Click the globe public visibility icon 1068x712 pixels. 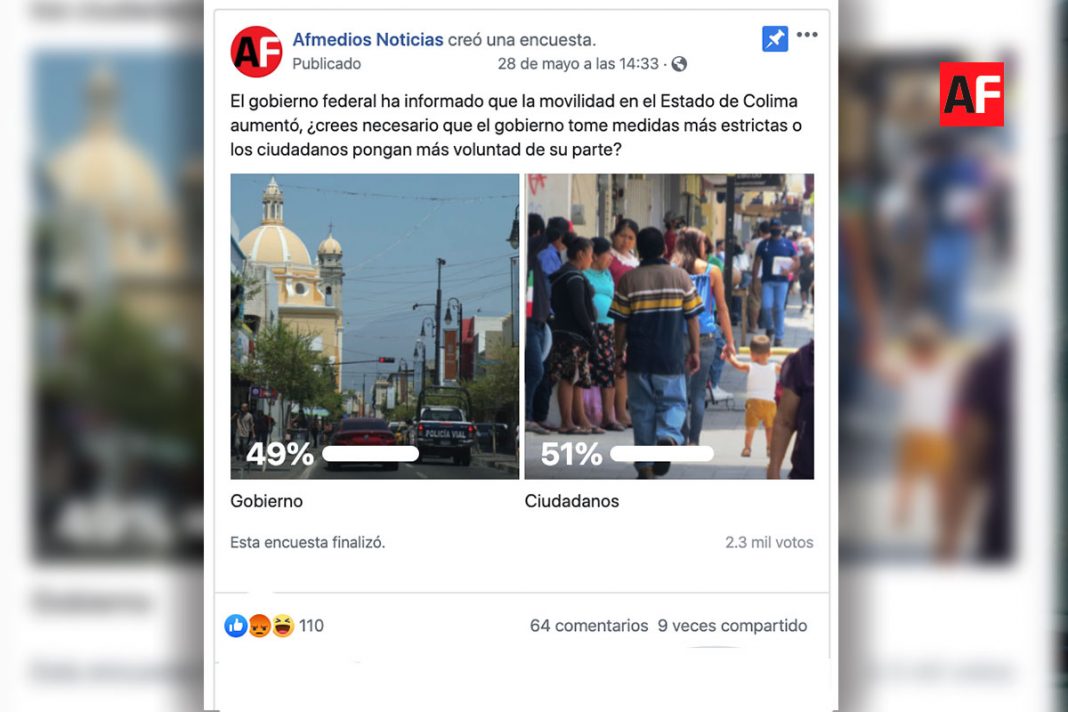(x=679, y=64)
